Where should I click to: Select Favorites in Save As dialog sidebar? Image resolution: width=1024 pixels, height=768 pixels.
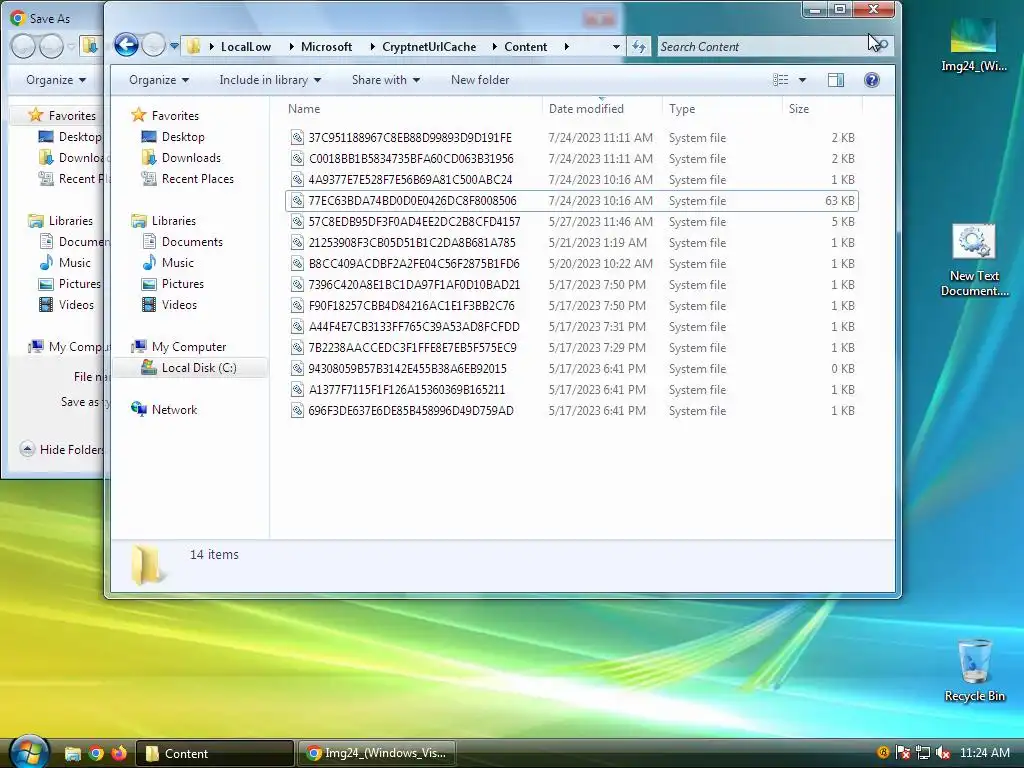[x=63, y=116]
